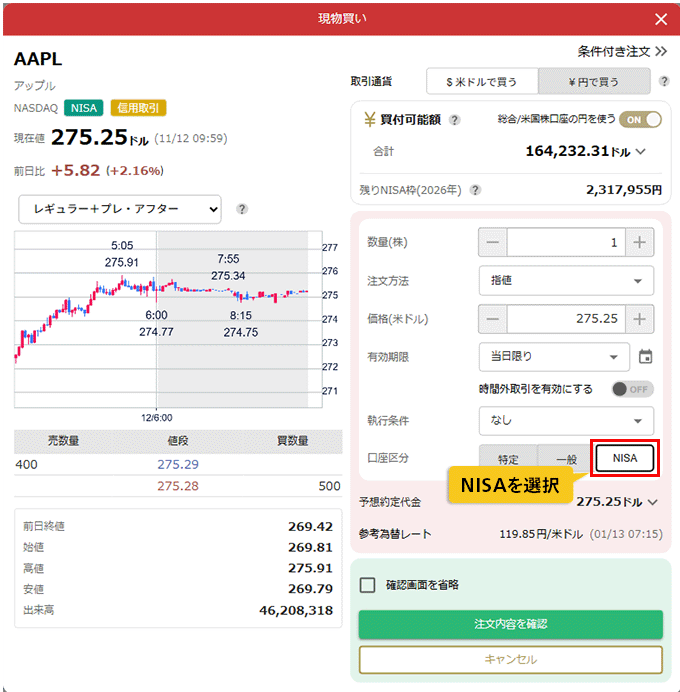Click help icon next to 買付可能額
This screenshot has height=692, width=680.
point(455,120)
